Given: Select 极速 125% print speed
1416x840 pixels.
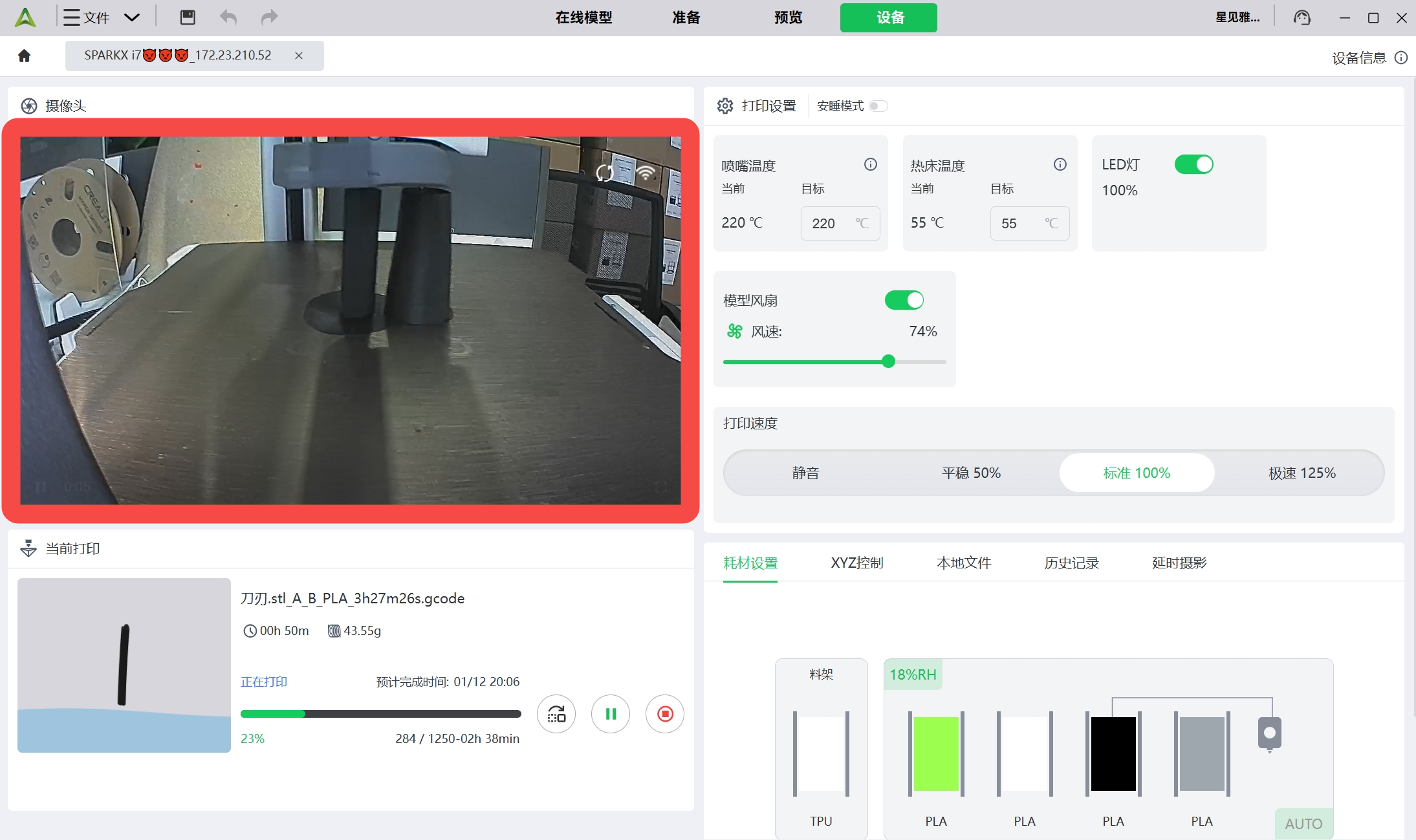Looking at the screenshot, I should pyautogui.click(x=1302, y=473).
